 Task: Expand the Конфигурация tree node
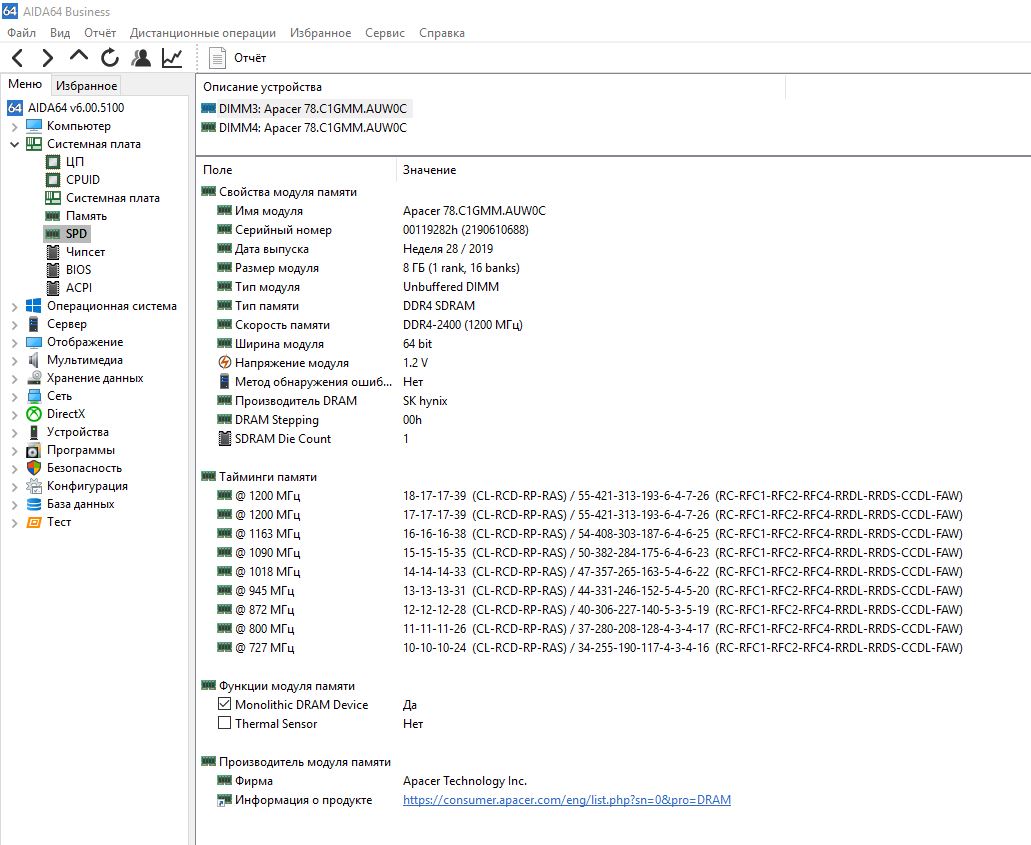point(14,487)
